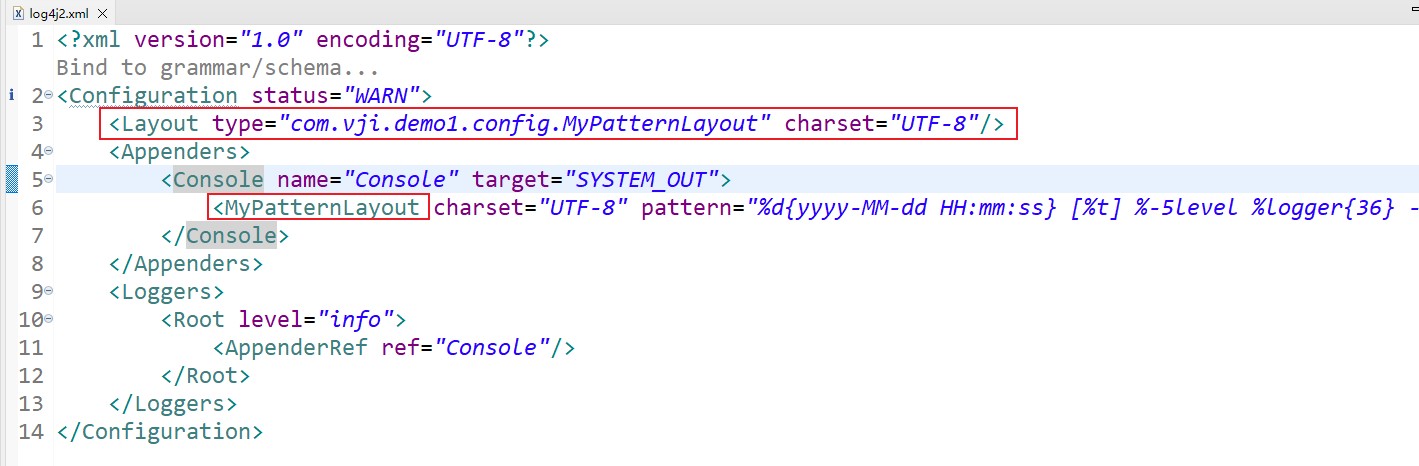Switch to the log4j2.xml tab
Image resolution: width=1419 pixels, height=466 pixels.
click(59, 12)
